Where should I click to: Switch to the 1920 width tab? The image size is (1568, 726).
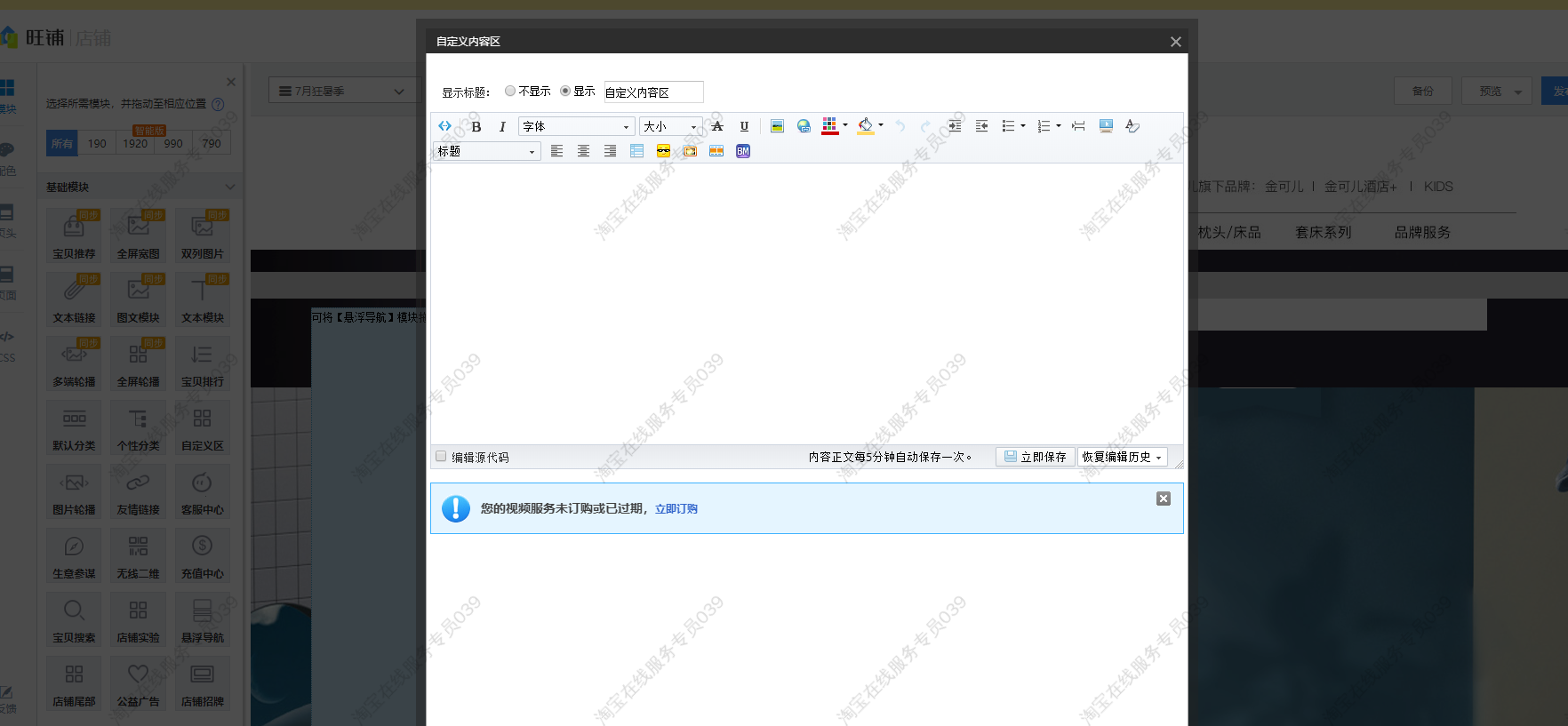[x=135, y=143]
